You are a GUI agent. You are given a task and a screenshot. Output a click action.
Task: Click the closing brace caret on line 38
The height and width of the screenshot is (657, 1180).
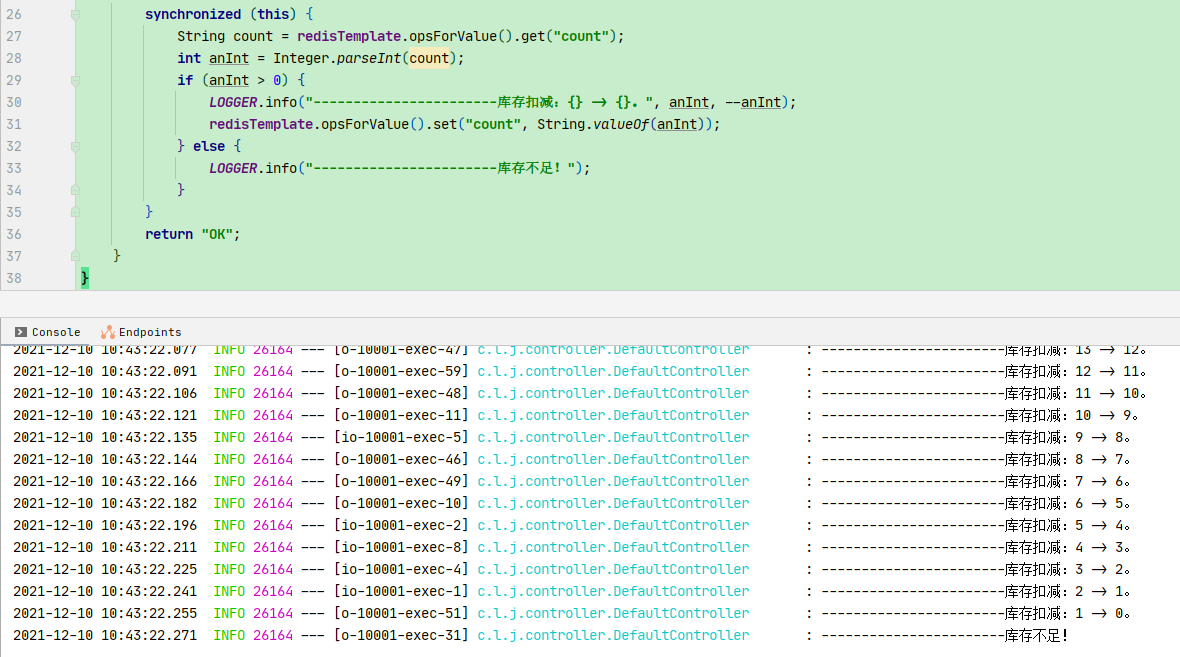coord(84,278)
